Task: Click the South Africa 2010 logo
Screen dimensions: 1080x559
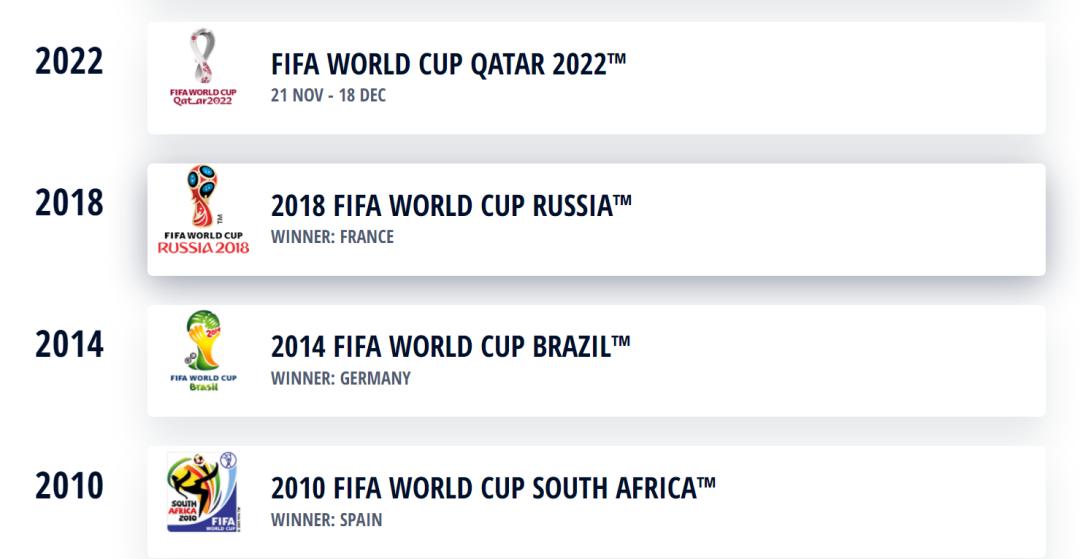Action: pos(203,493)
